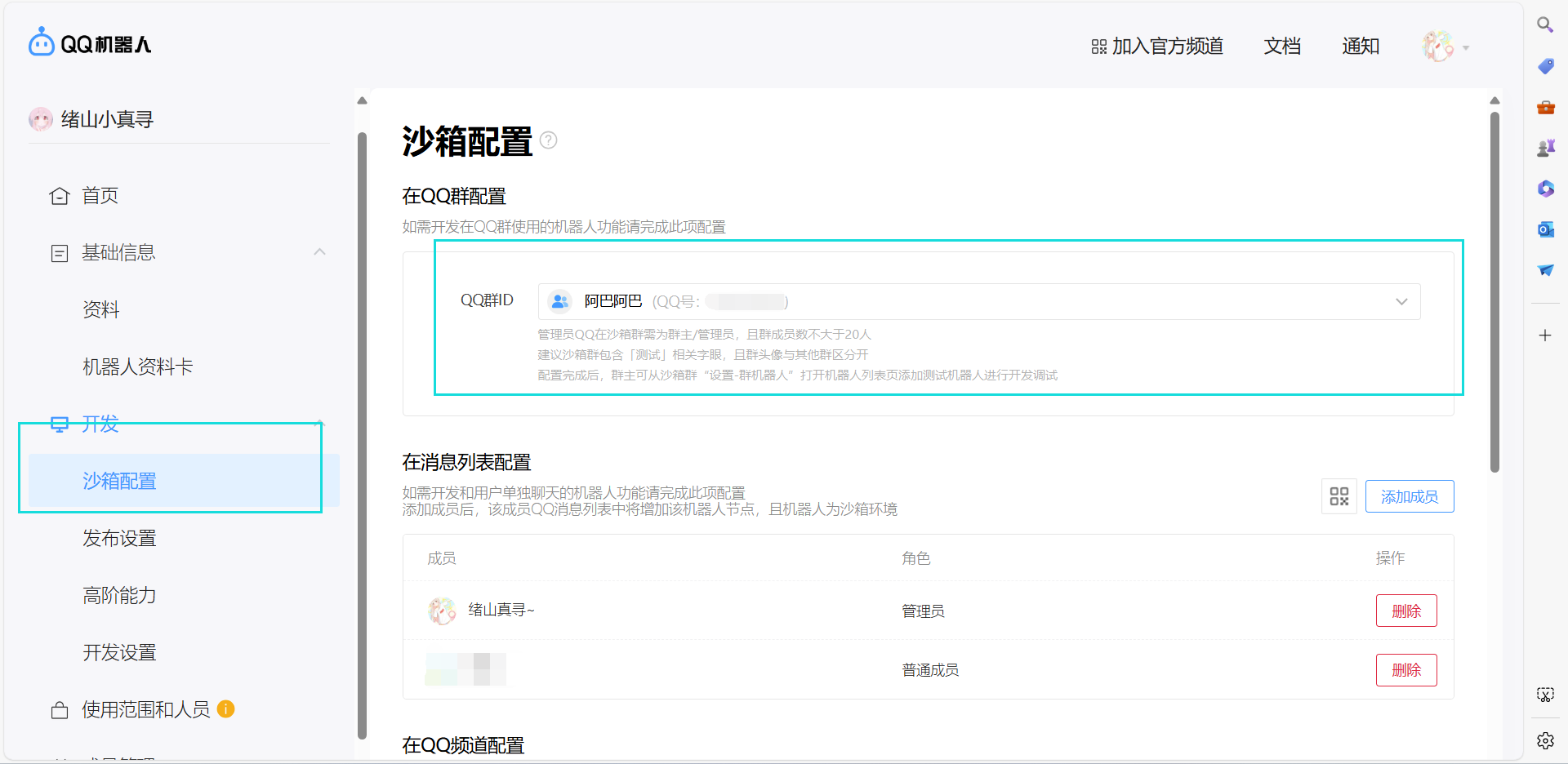
Task: Open the user avatar dropdown at top
Action: (1445, 47)
